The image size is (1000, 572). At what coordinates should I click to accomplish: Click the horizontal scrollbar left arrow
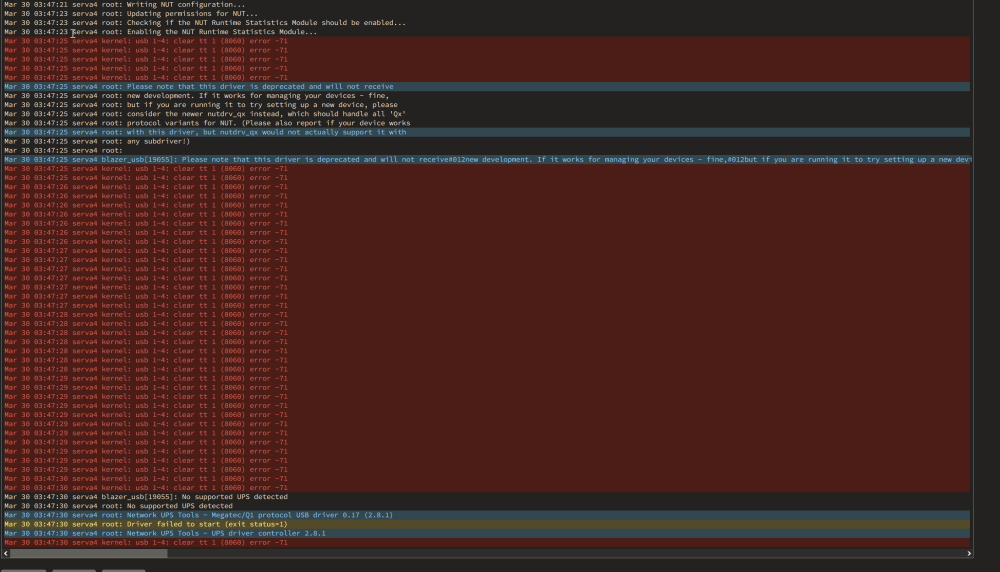(6, 554)
